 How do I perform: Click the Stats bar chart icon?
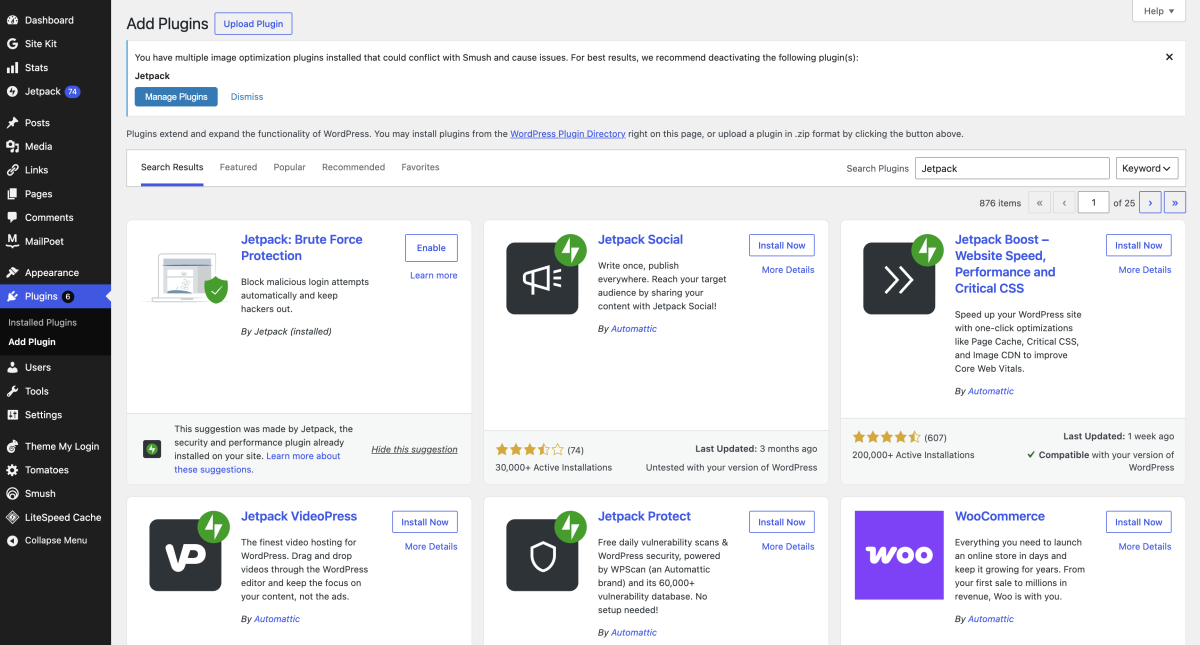click(12, 68)
